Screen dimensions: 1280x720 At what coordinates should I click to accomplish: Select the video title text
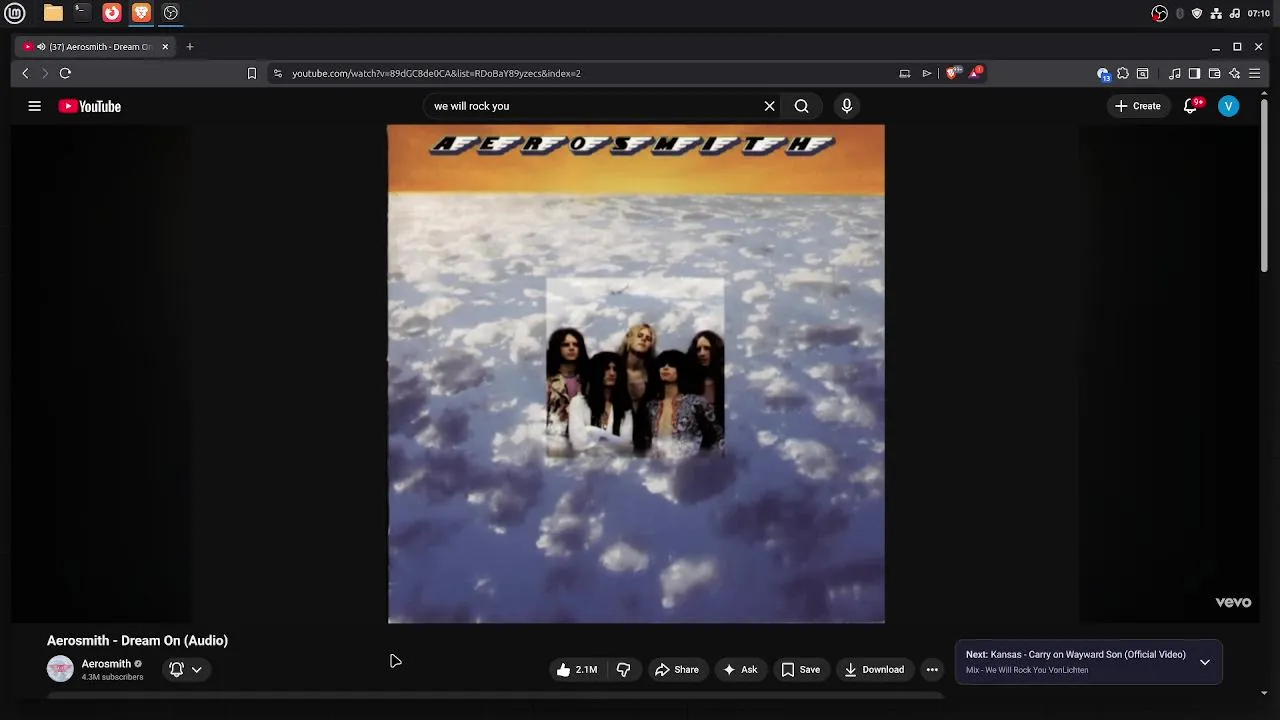pyautogui.click(x=137, y=641)
